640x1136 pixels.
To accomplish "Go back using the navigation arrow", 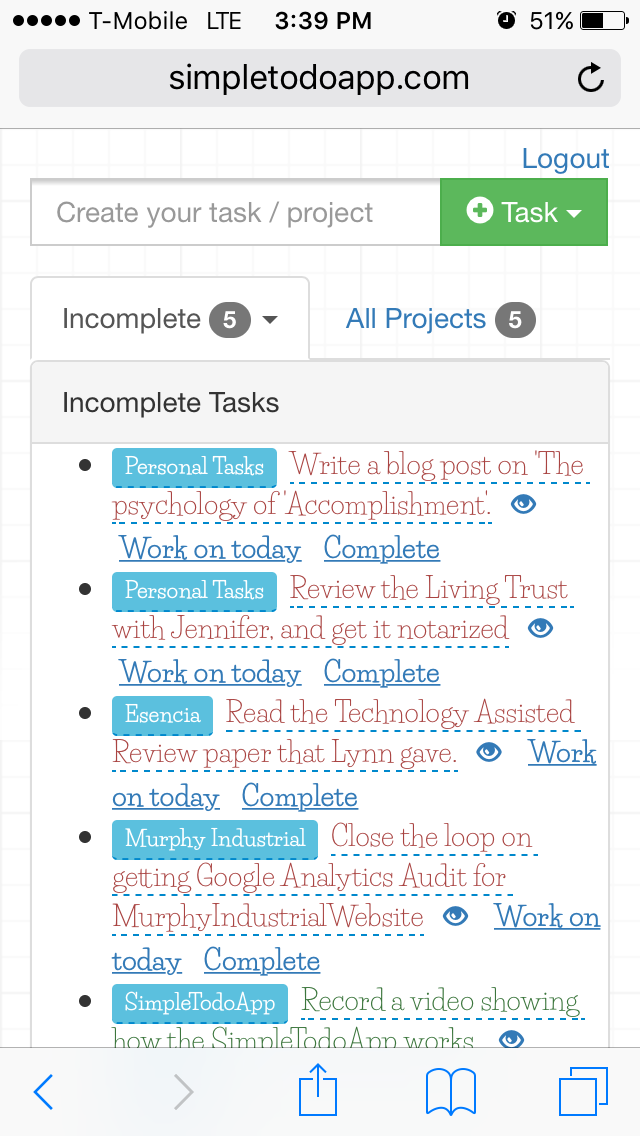I will pos(43,1091).
